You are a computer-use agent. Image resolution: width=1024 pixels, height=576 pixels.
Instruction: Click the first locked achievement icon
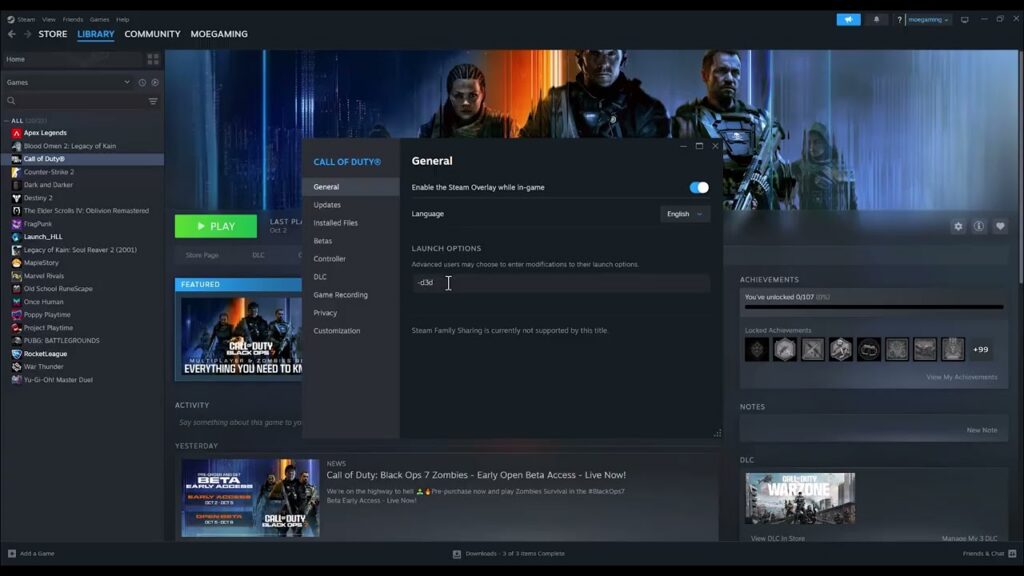point(757,349)
